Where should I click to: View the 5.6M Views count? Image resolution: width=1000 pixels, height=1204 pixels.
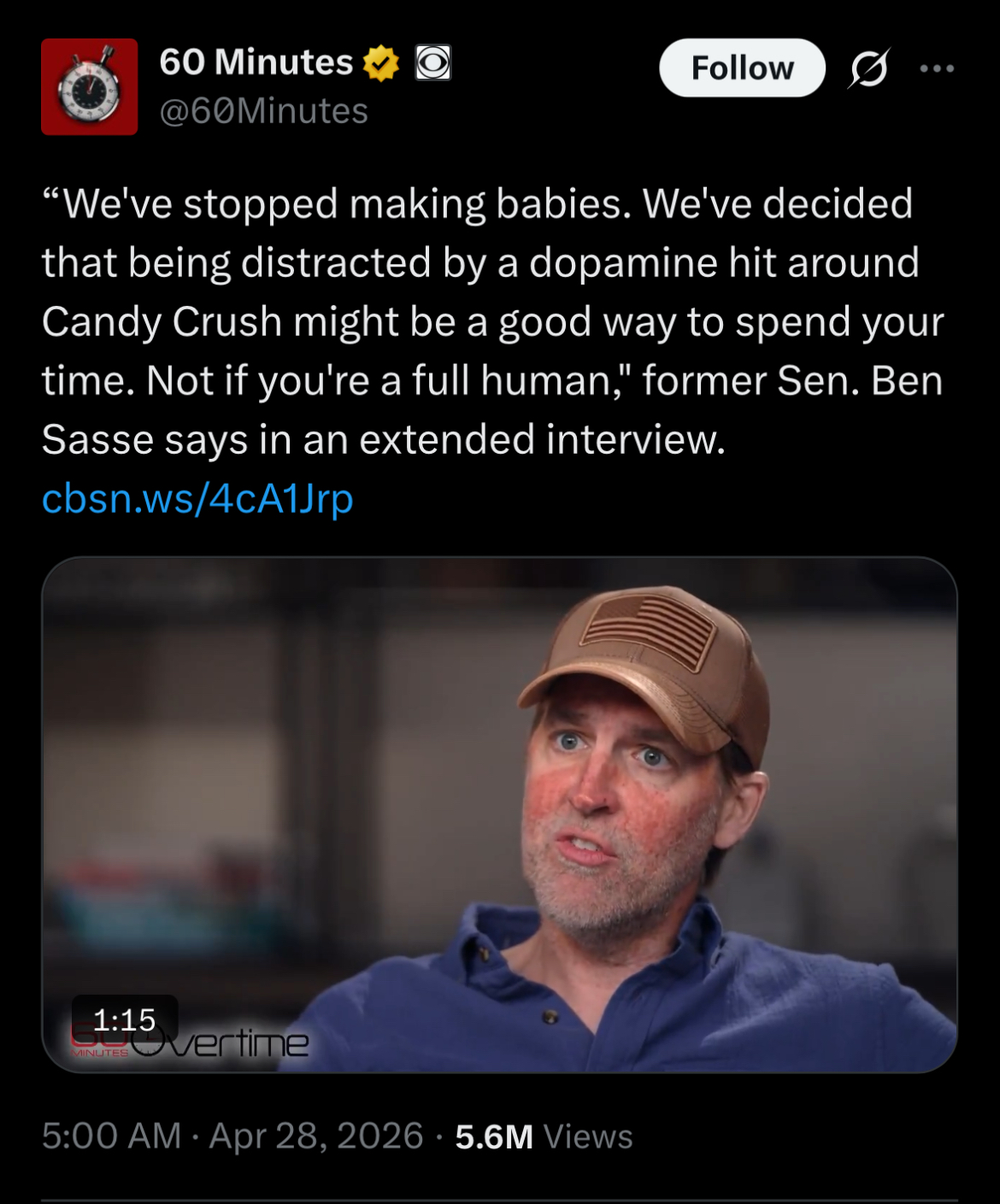pyautogui.click(x=544, y=1137)
